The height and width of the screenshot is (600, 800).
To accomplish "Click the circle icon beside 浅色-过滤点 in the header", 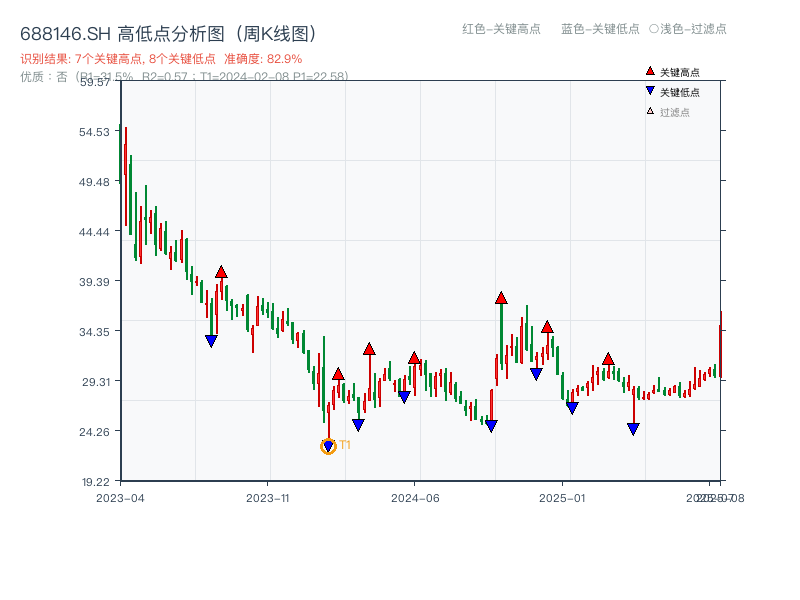I will coord(656,30).
